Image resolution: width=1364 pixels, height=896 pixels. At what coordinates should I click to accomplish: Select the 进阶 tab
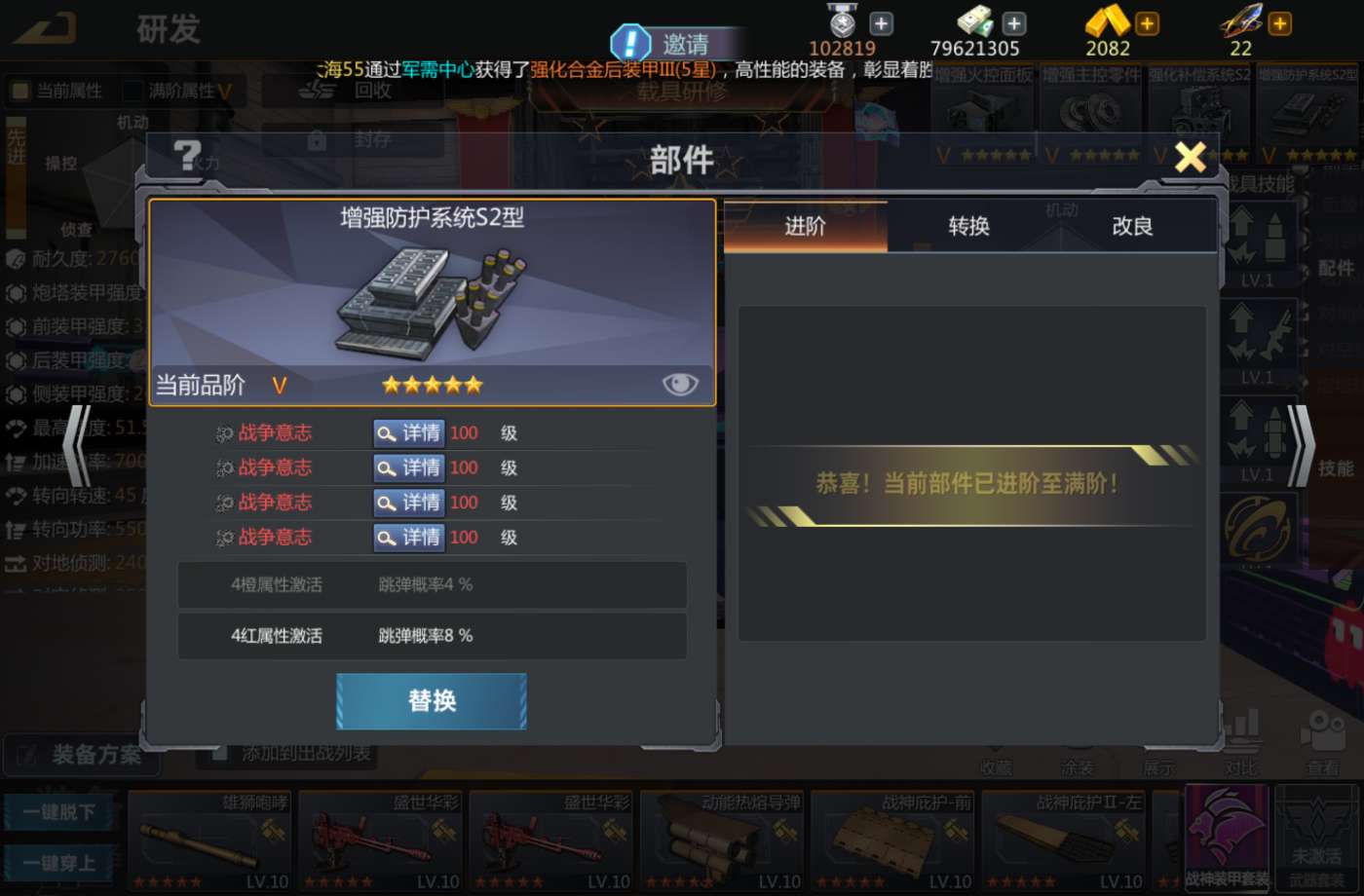click(806, 226)
